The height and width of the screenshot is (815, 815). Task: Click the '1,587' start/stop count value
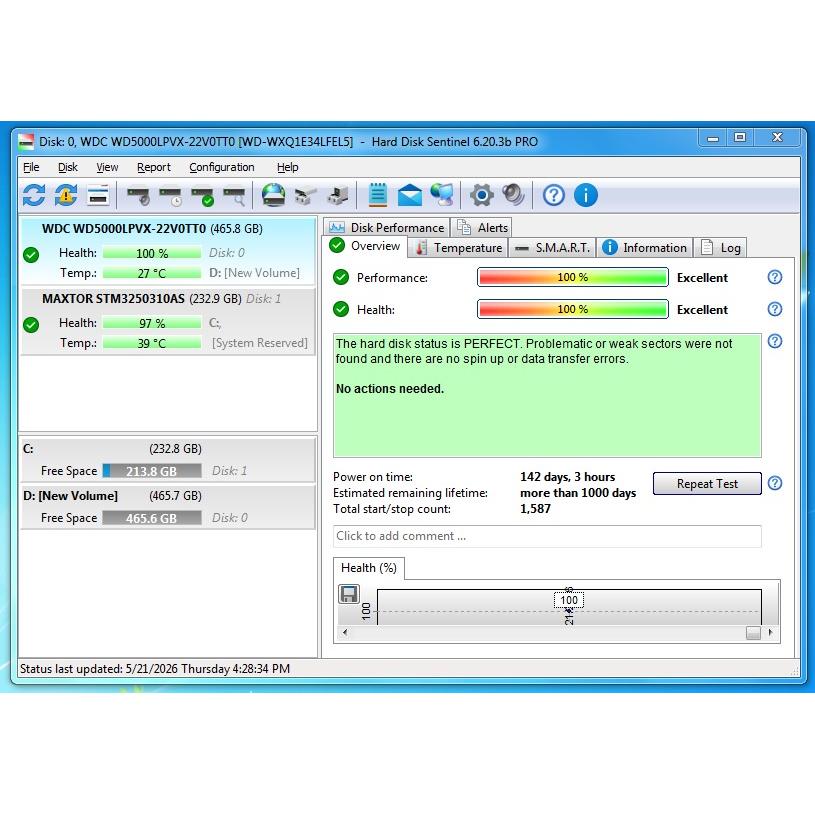click(x=535, y=509)
